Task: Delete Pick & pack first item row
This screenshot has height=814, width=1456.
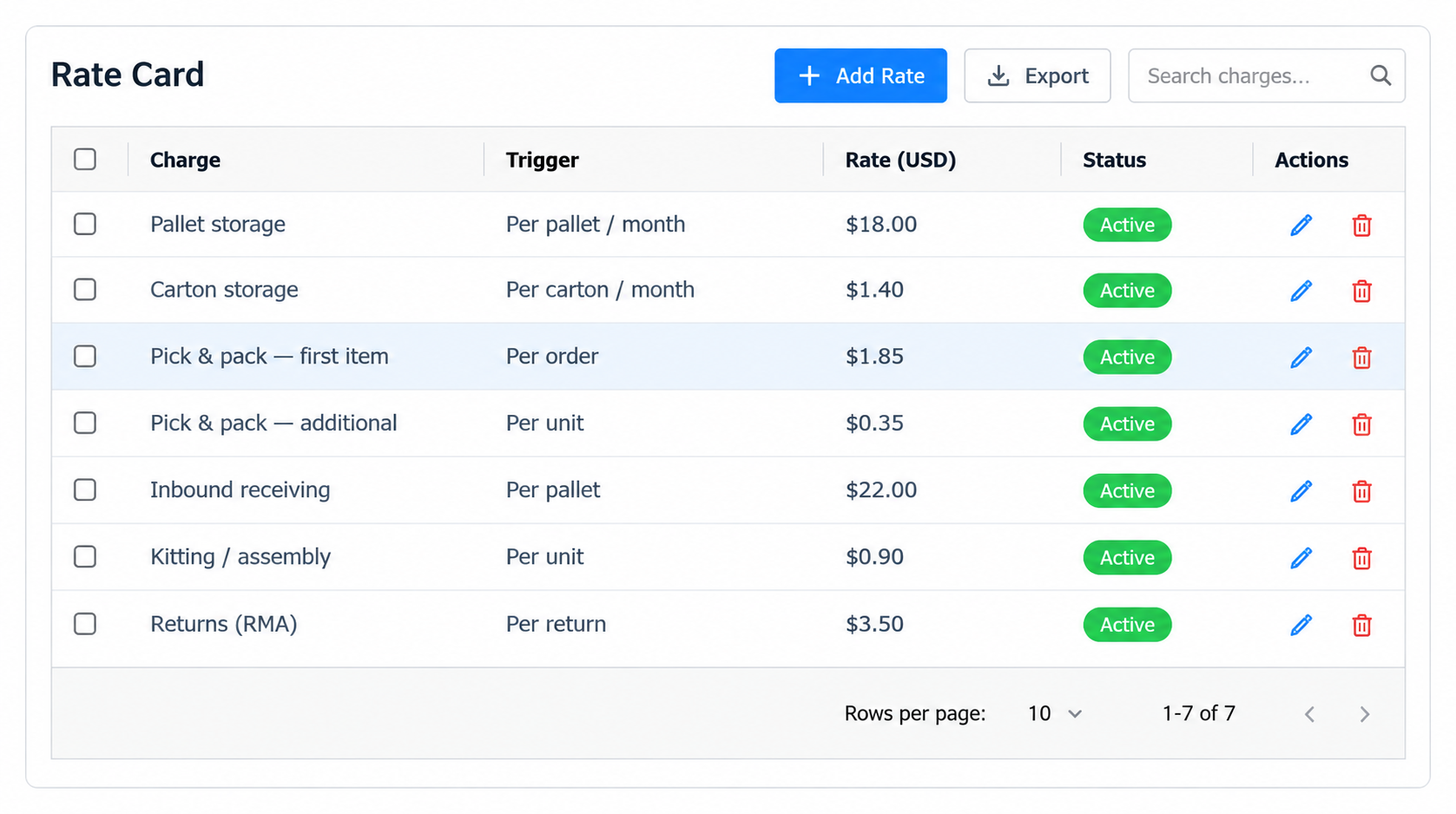Action: (x=1361, y=357)
